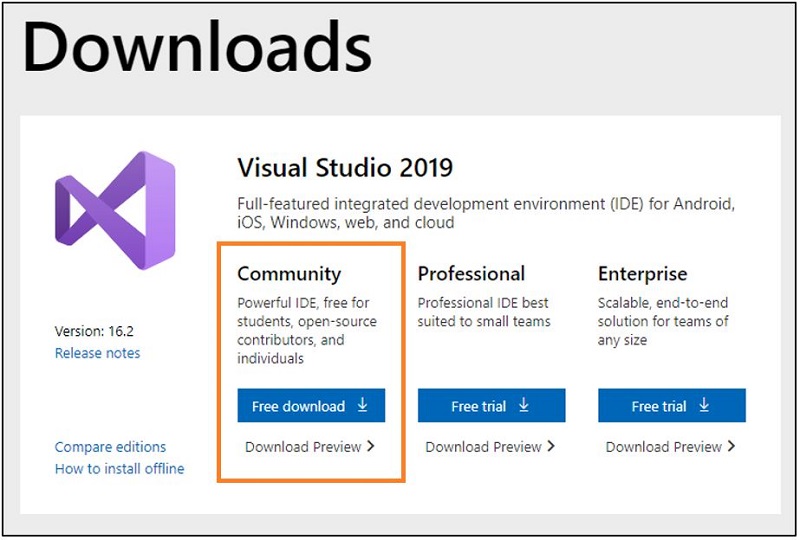Click the Community description about students

tap(307, 330)
